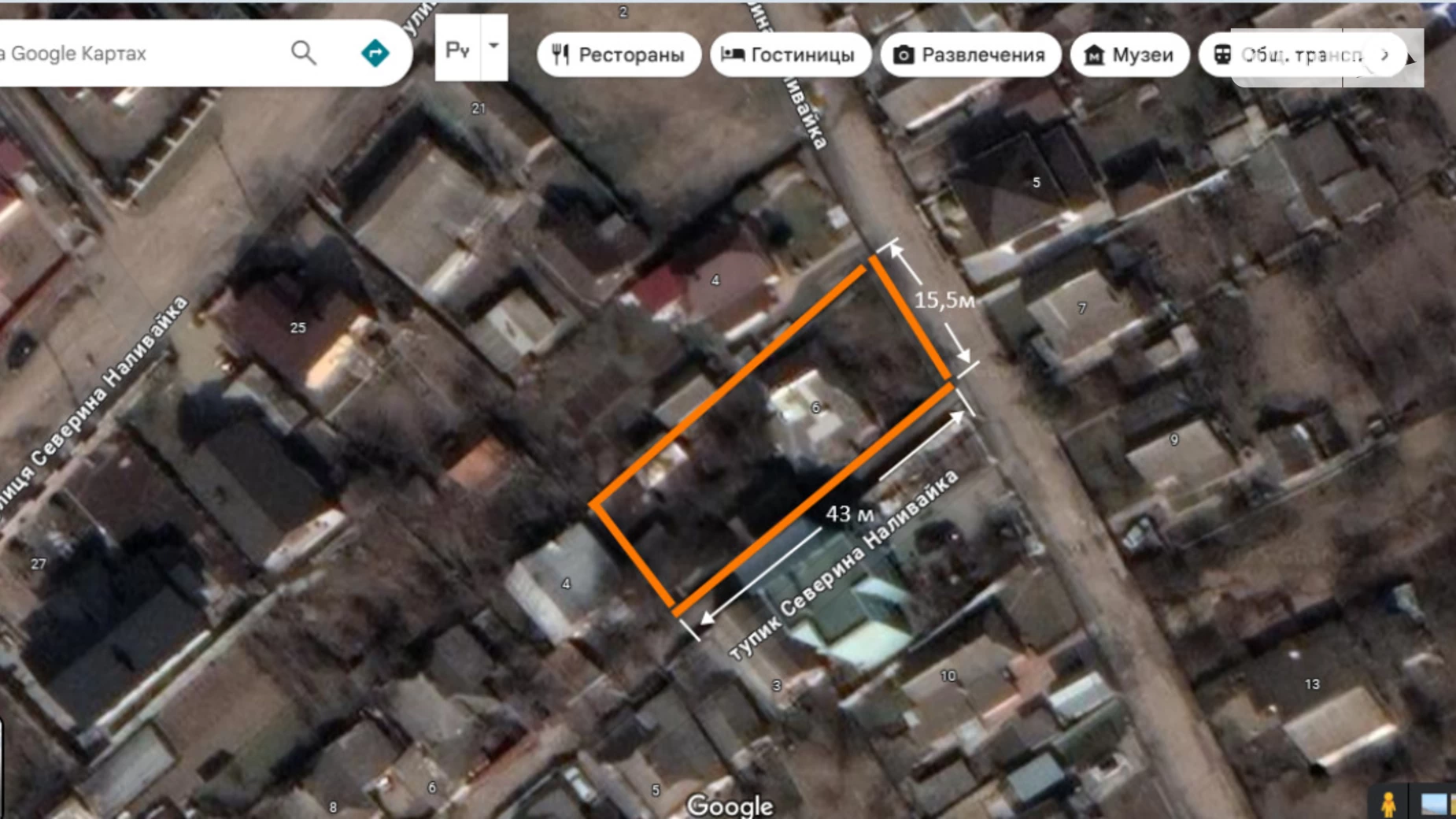Select the building labeled 9
This screenshot has width=1456, height=819.
point(1173,439)
